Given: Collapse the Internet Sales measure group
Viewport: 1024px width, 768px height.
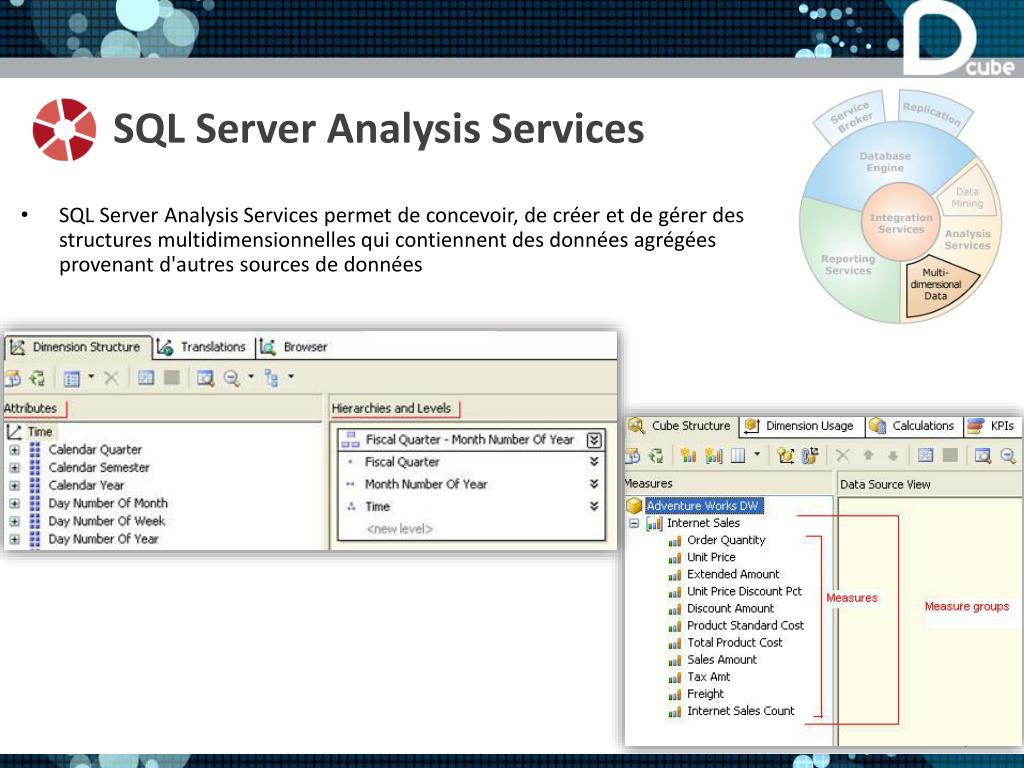Looking at the screenshot, I should pos(633,523).
